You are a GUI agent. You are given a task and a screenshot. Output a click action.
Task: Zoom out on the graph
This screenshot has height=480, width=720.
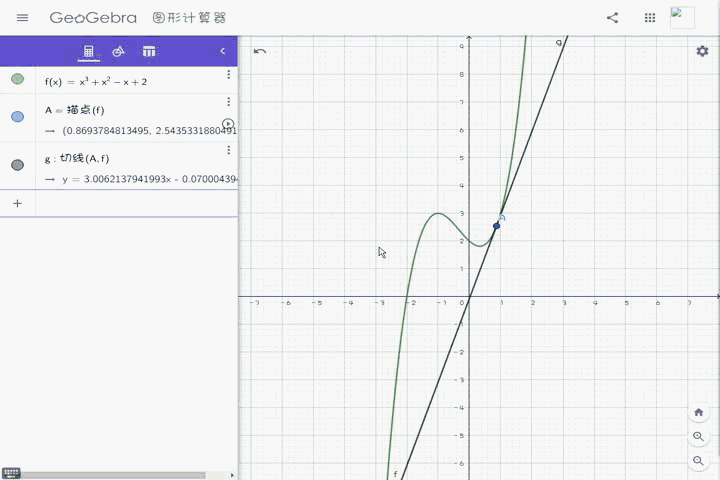(x=698, y=461)
